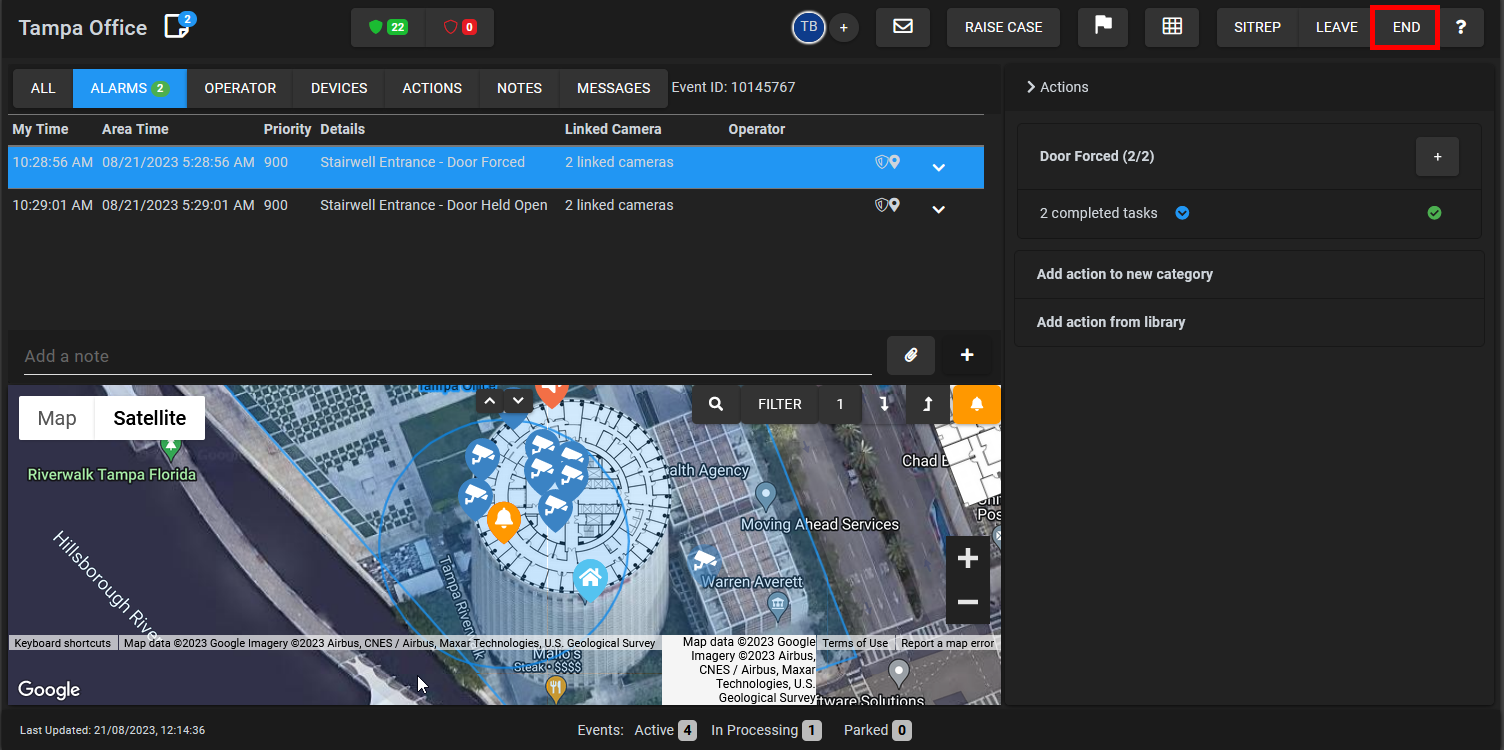Select the Stairwell Entrance - Door Forced alarm
The width and height of the screenshot is (1504, 750).
point(496,167)
